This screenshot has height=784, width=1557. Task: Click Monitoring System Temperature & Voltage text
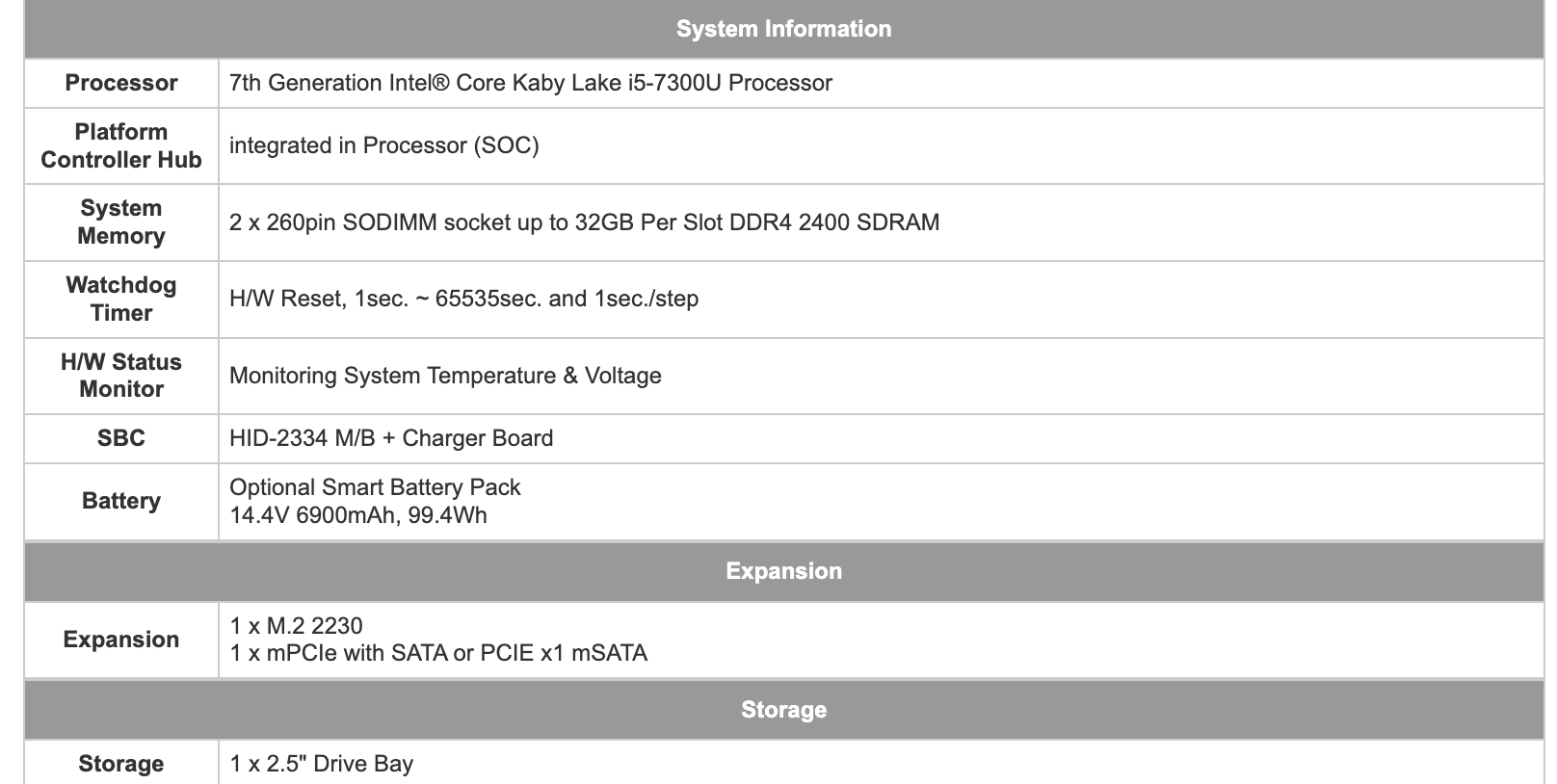click(x=445, y=376)
